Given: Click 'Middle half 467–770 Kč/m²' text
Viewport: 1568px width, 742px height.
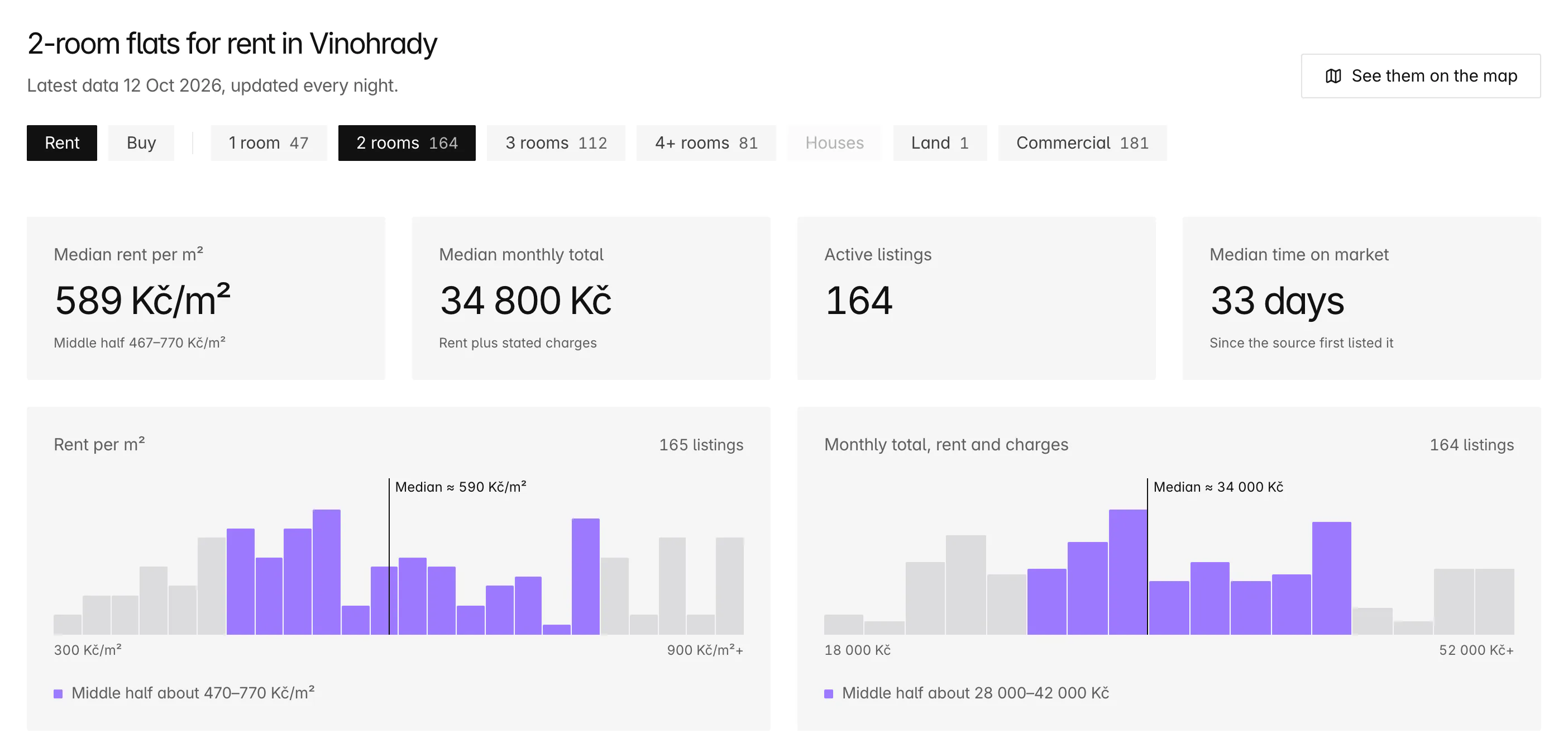Looking at the screenshot, I should tap(140, 343).
